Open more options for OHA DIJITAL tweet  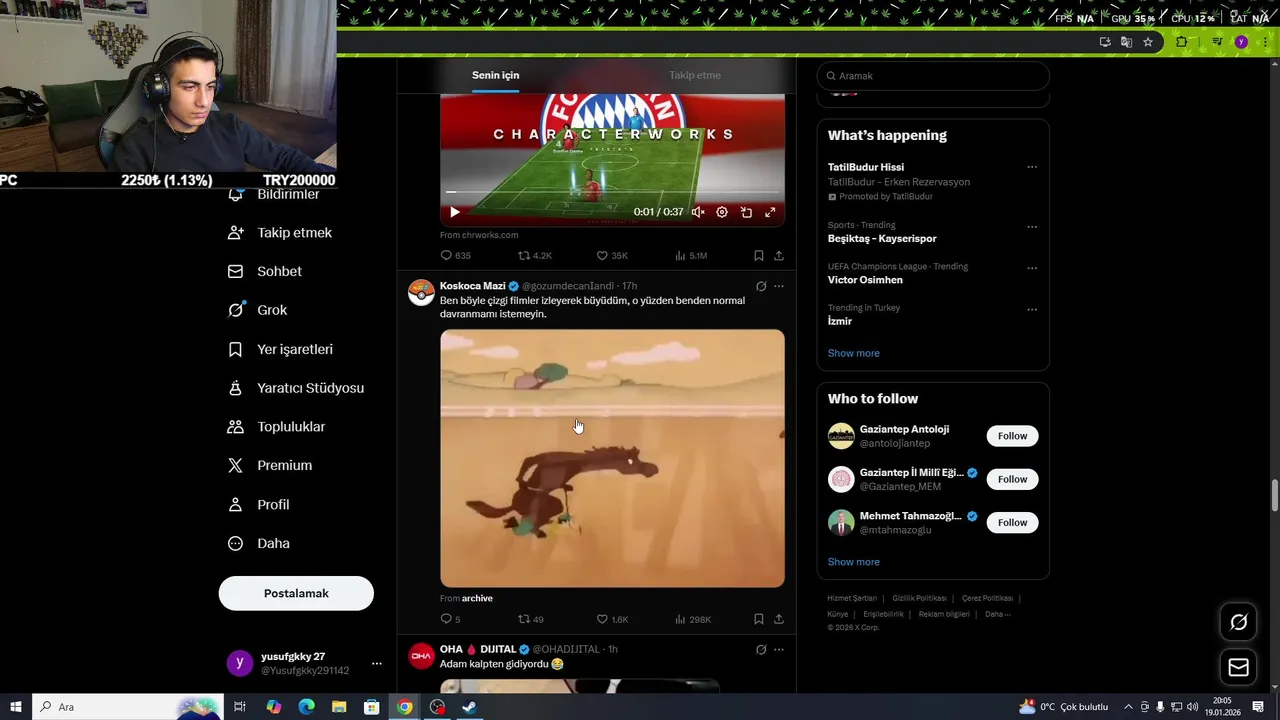(x=779, y=649)
